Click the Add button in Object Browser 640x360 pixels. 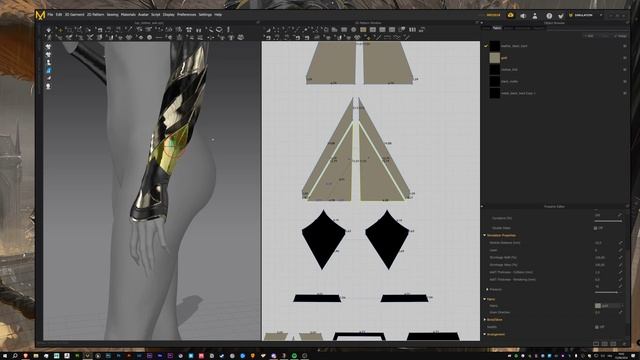[589, 36]
